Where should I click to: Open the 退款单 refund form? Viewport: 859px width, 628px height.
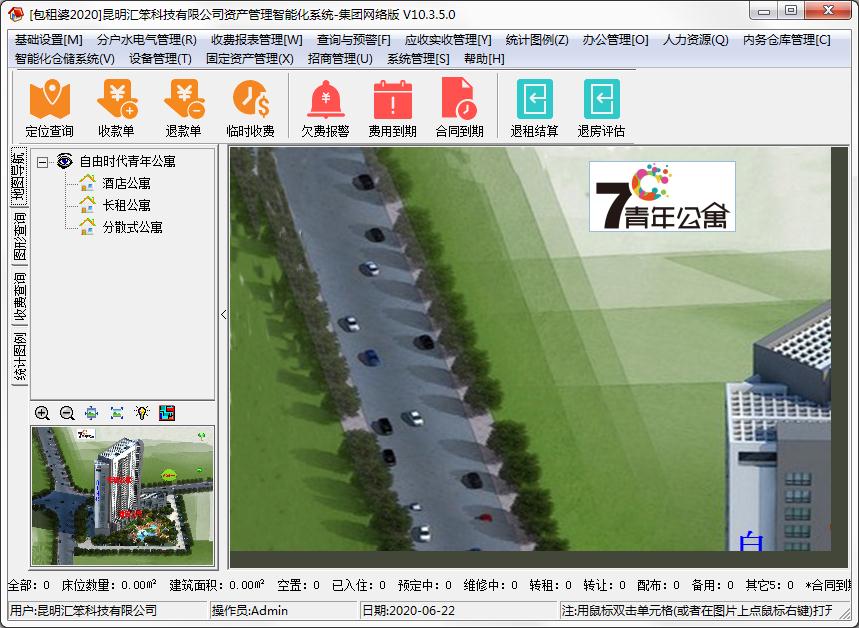point(183,108)
